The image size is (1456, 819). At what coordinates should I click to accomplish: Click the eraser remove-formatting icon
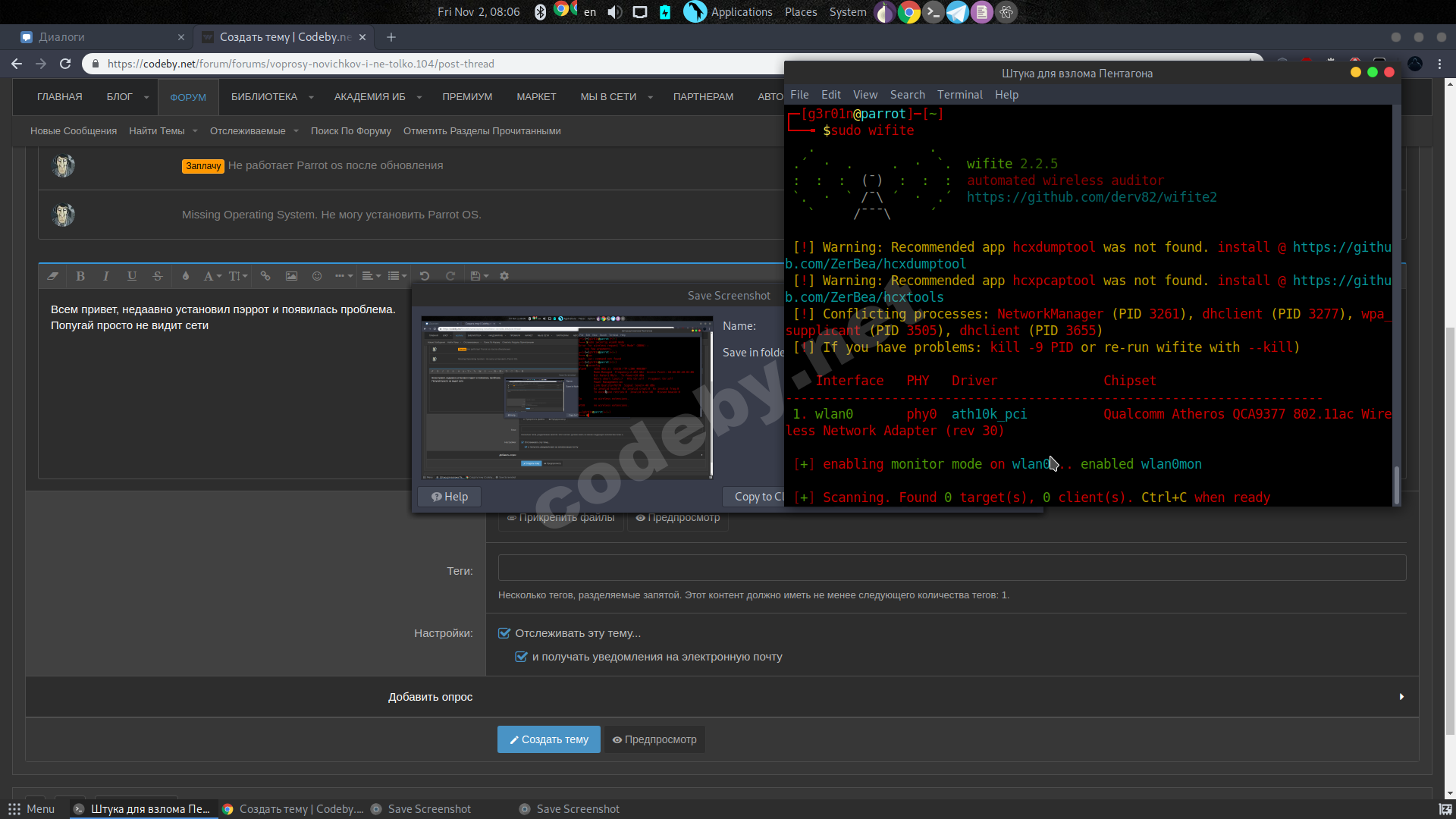52,276
